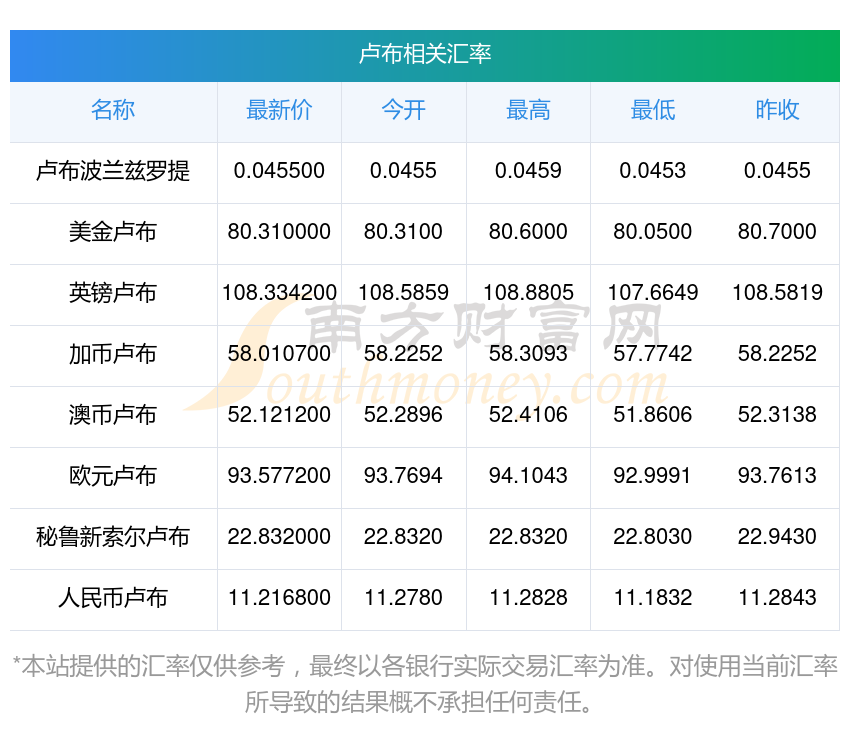850x733 pixels.
Task: Select the 最低 column header
Action: [x=653, y=110]
